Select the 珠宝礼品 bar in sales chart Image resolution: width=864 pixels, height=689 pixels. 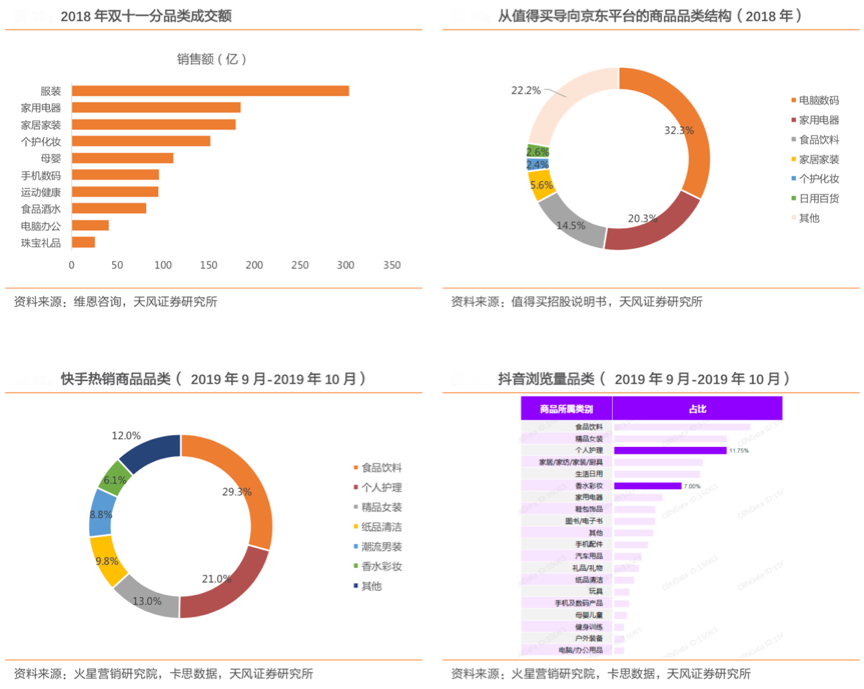click(x=83, y=242)
